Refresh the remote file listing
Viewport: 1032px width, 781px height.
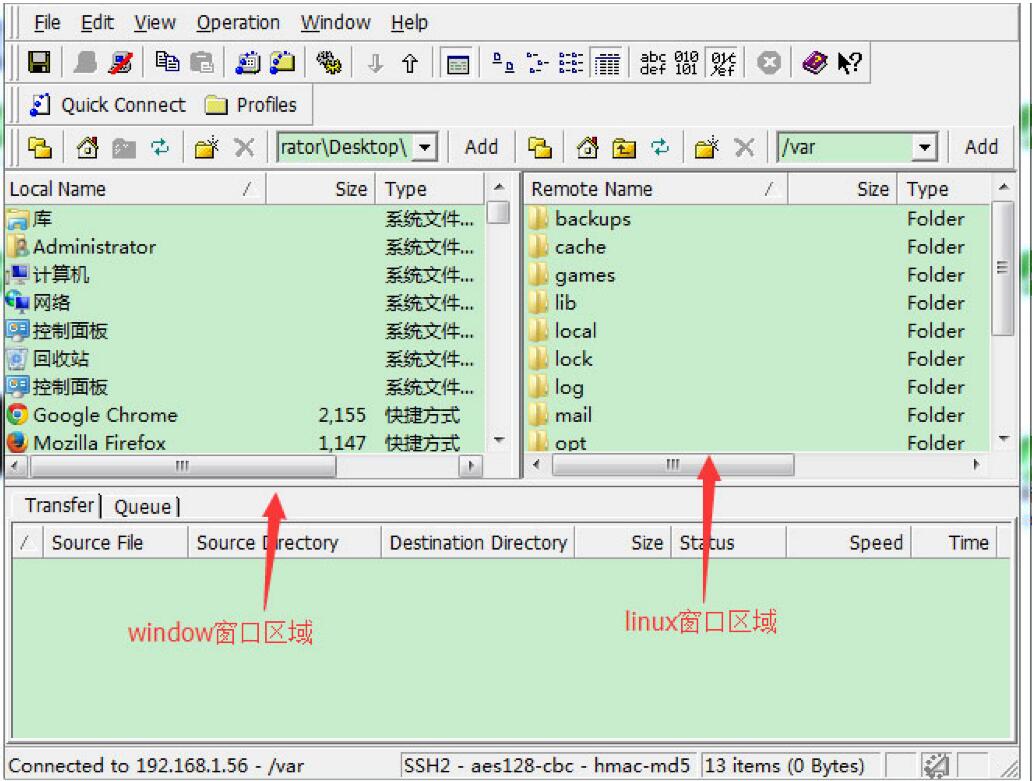[x=660, y=148]
